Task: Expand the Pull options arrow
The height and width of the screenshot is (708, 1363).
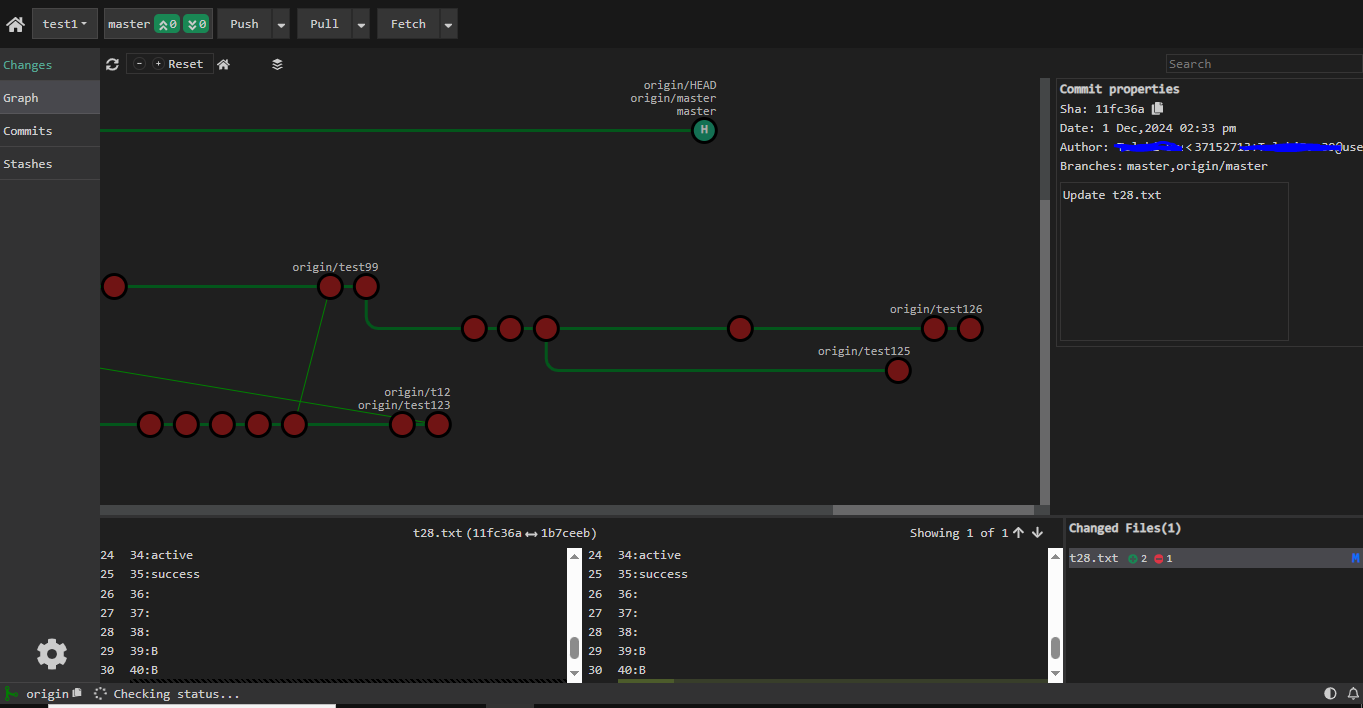Action: pos(361,24)
